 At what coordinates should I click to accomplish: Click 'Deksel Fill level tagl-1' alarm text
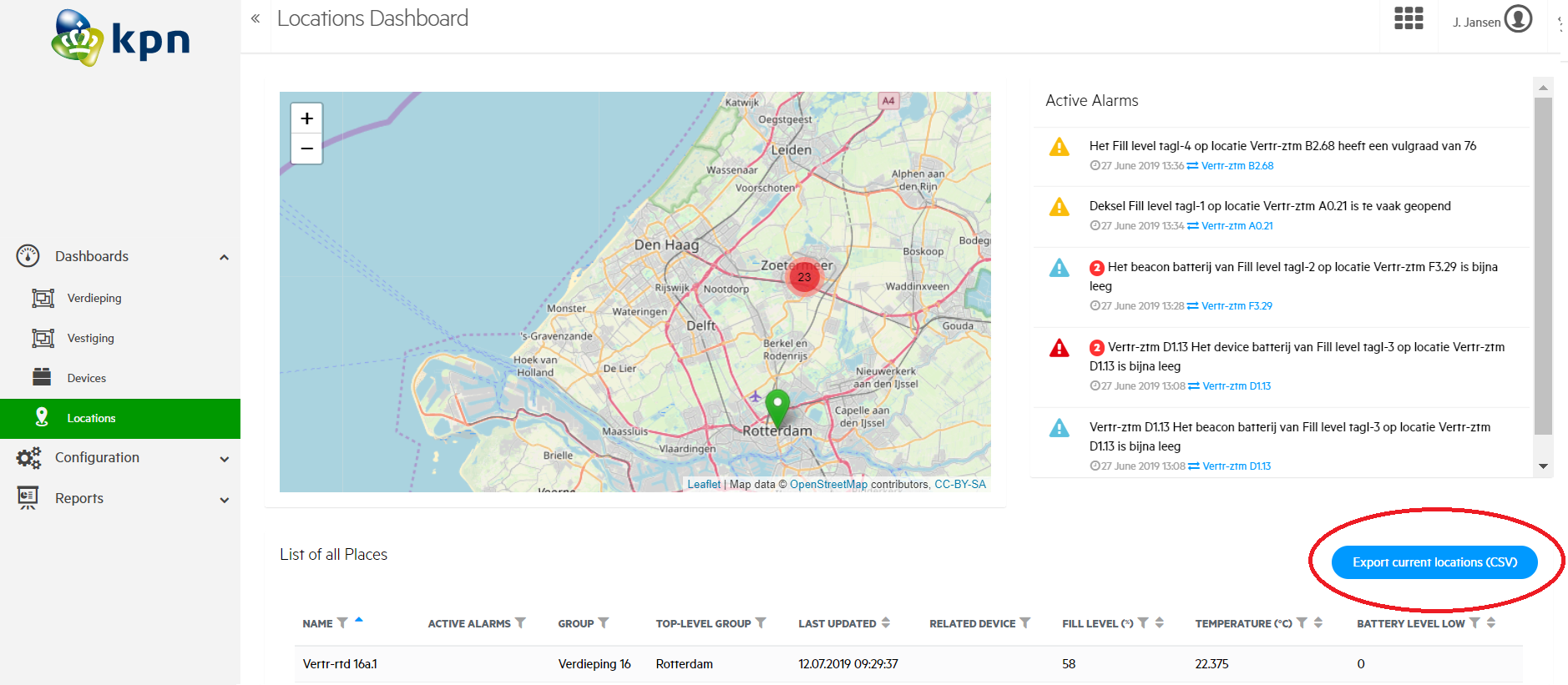pyautogui.click(x=1270, y=206)
